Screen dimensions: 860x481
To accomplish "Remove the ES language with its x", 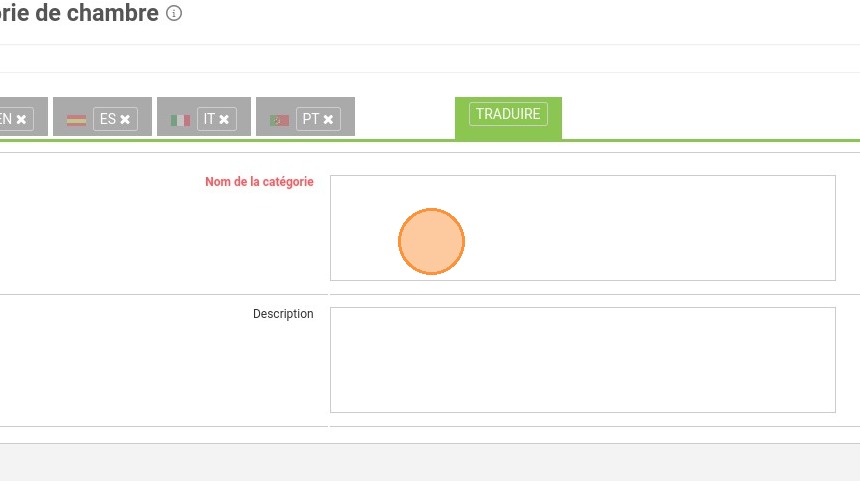I will [125, 119].
